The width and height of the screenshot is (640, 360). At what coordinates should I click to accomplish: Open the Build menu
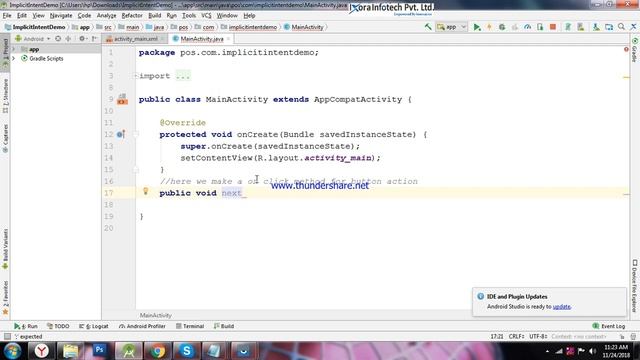pyautogui.click(x=154, y=16)
